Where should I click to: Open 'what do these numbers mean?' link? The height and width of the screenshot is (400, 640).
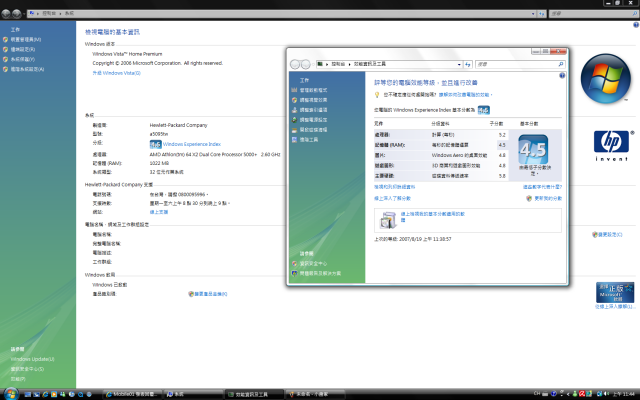[542, 187]
